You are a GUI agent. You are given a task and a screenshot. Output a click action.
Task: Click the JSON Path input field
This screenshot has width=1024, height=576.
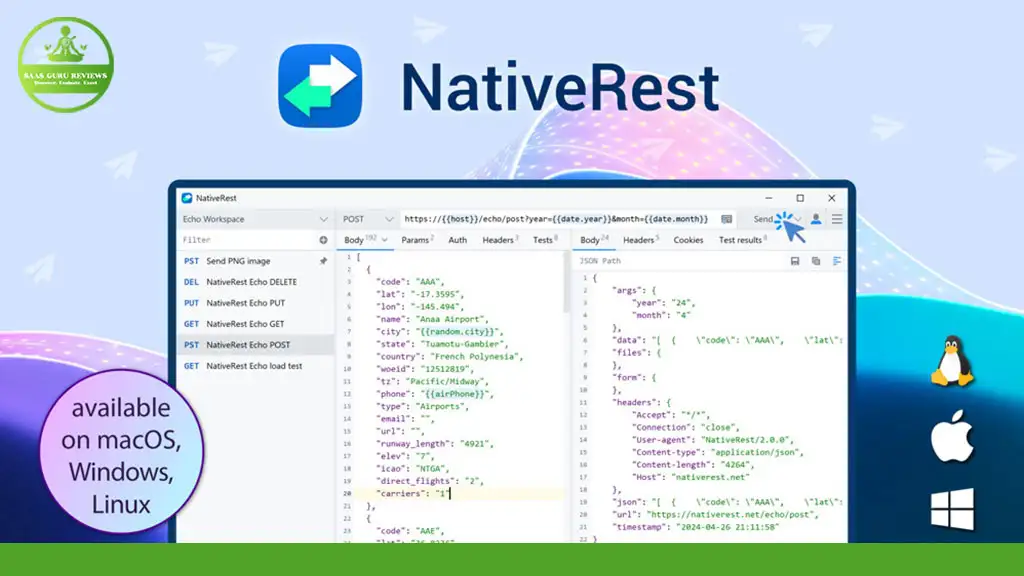pyautogui.click(x=679, y=261)
